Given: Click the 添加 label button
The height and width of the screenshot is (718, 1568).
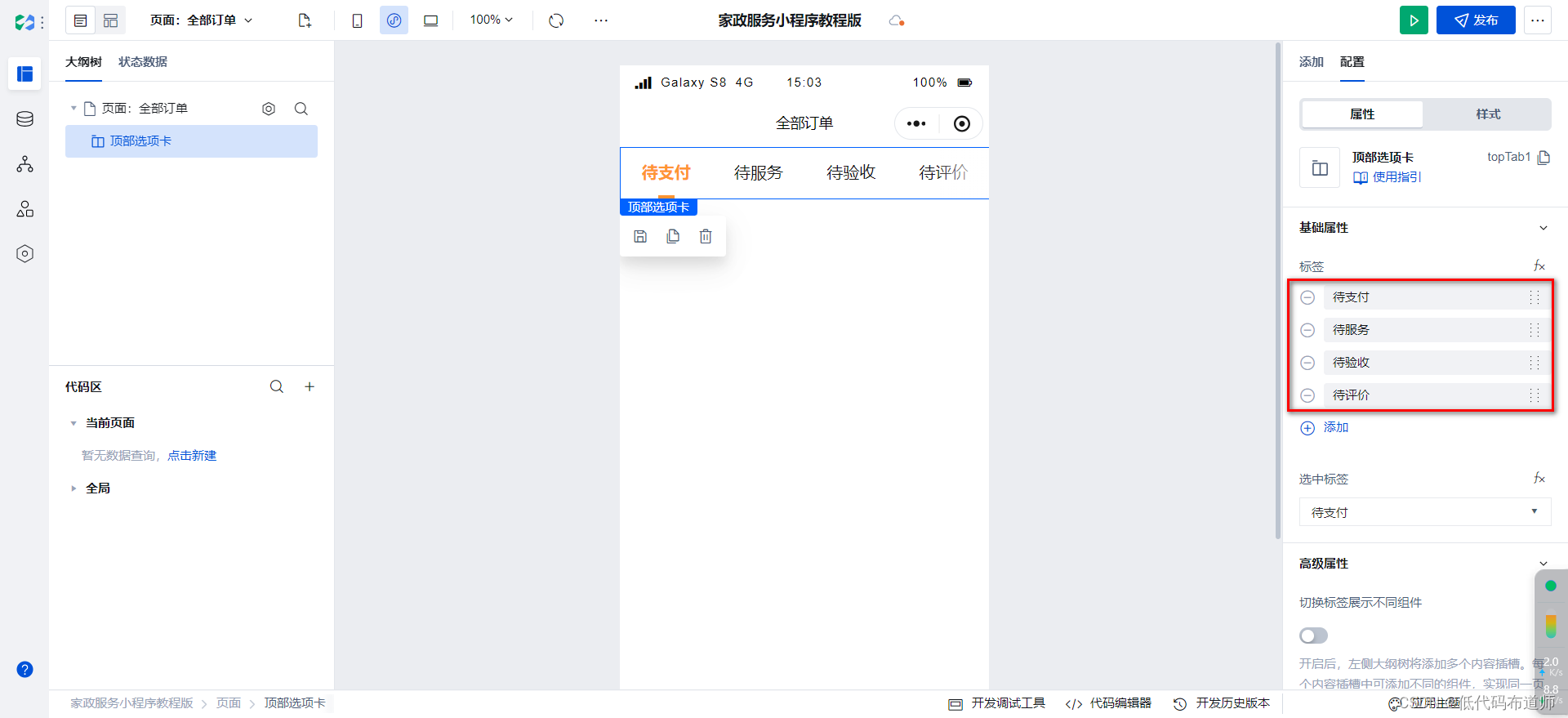Looking at the screenshot, I should (x=1325, y=428).
